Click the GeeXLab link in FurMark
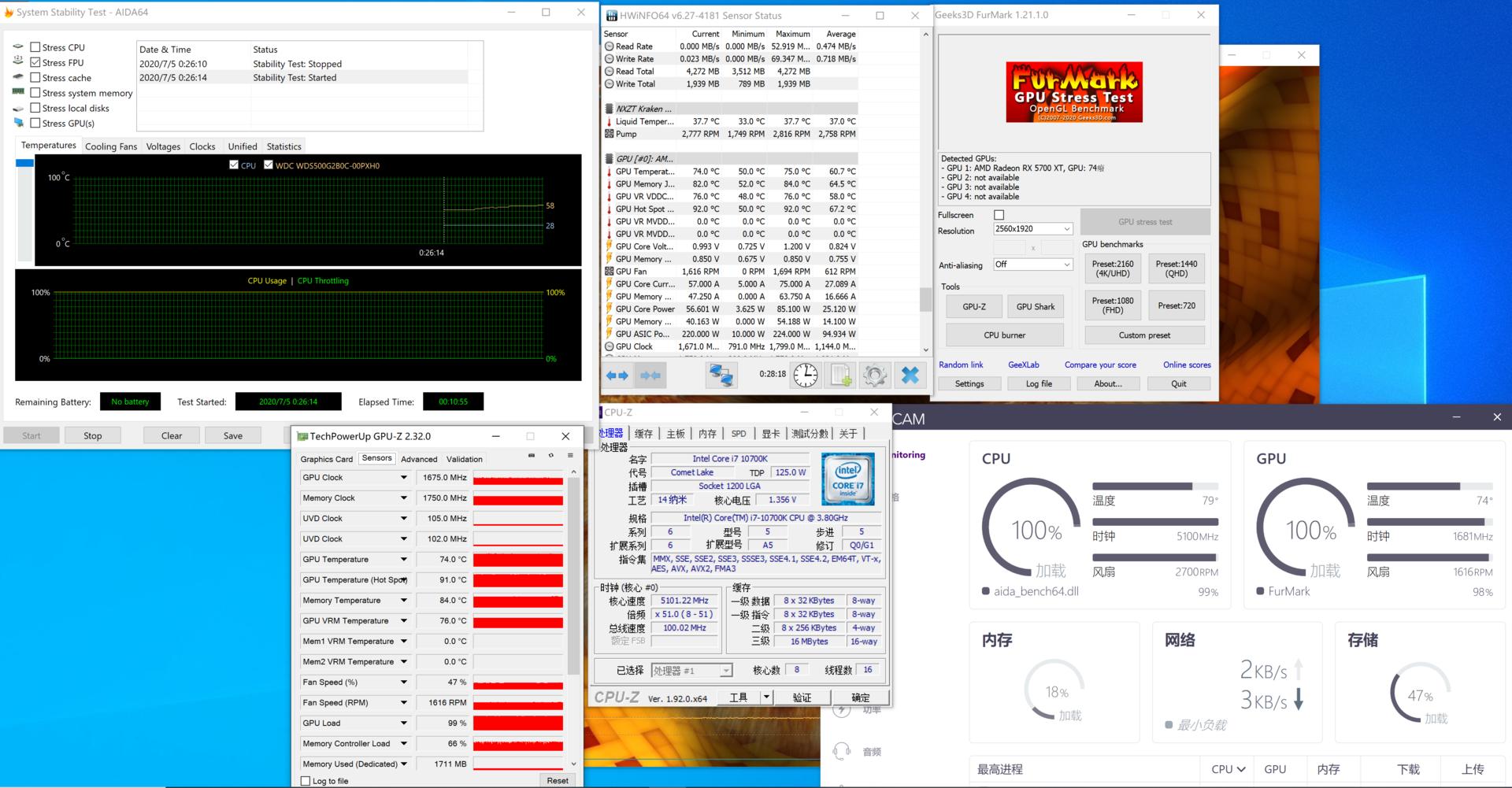Viewport: 1512px width, 788px height. (1023, 364)
